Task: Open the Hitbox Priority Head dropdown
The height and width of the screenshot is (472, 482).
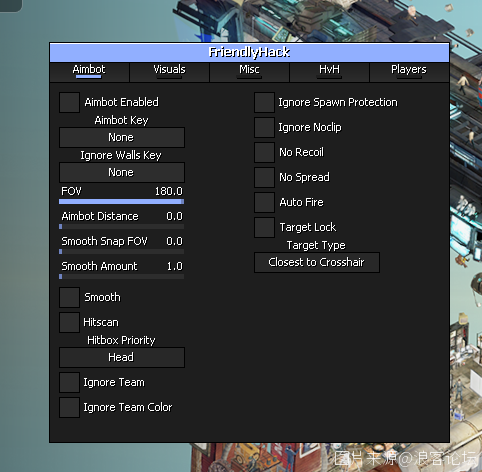Action: [122, 357]
